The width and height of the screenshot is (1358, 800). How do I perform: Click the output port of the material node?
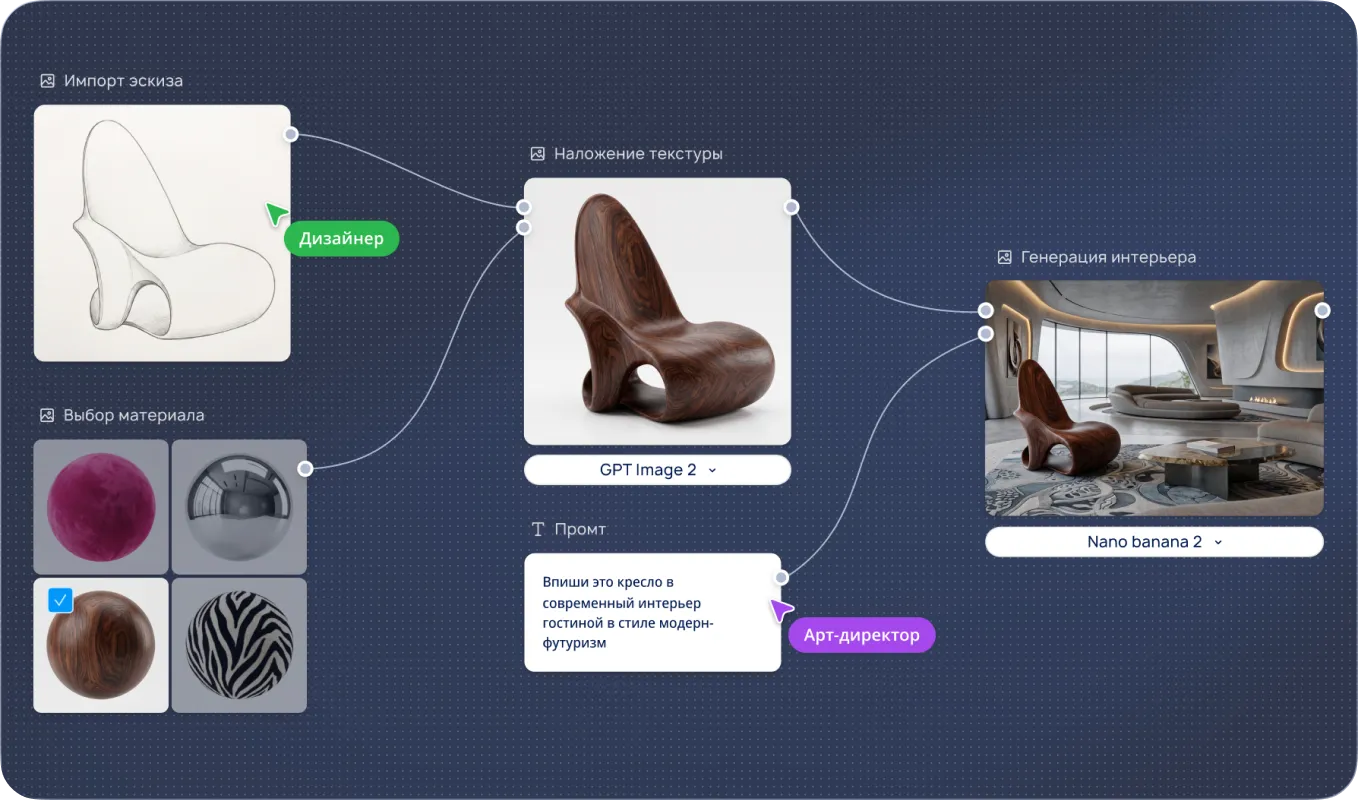pos(305,468)
